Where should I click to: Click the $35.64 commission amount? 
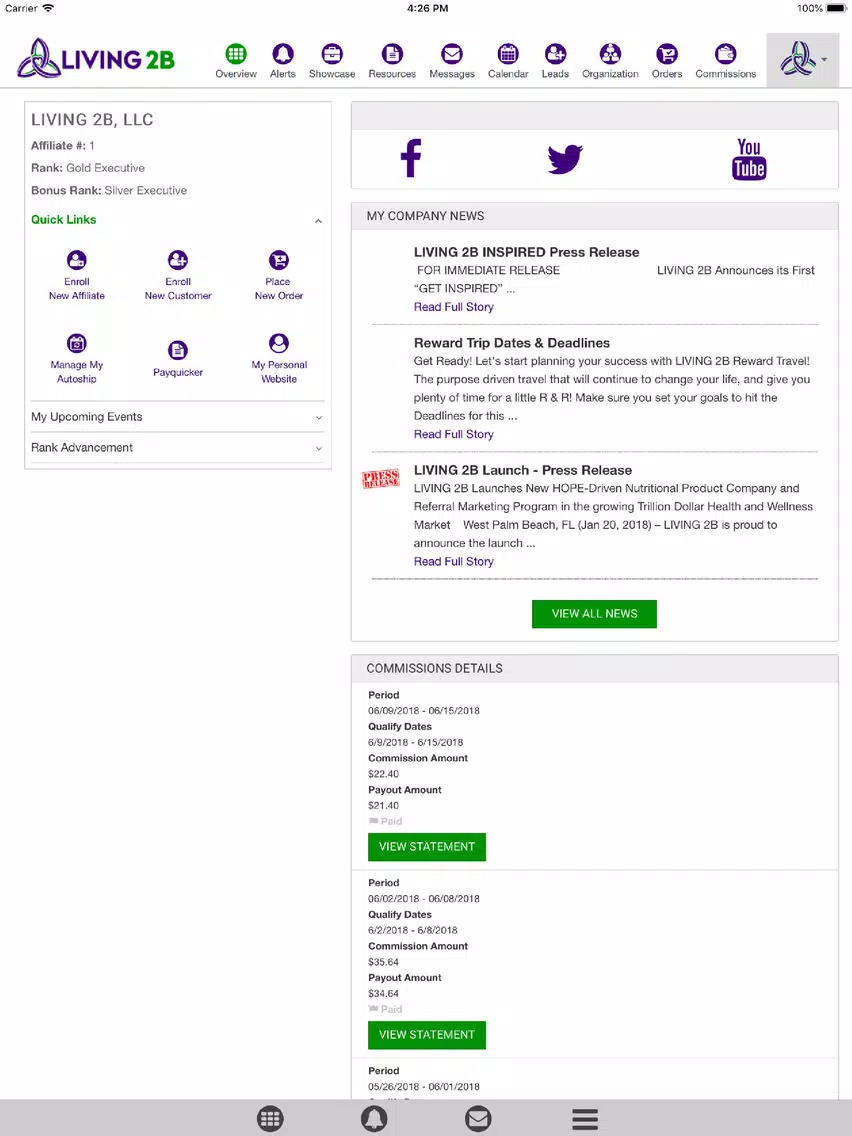tap(383, 962)
